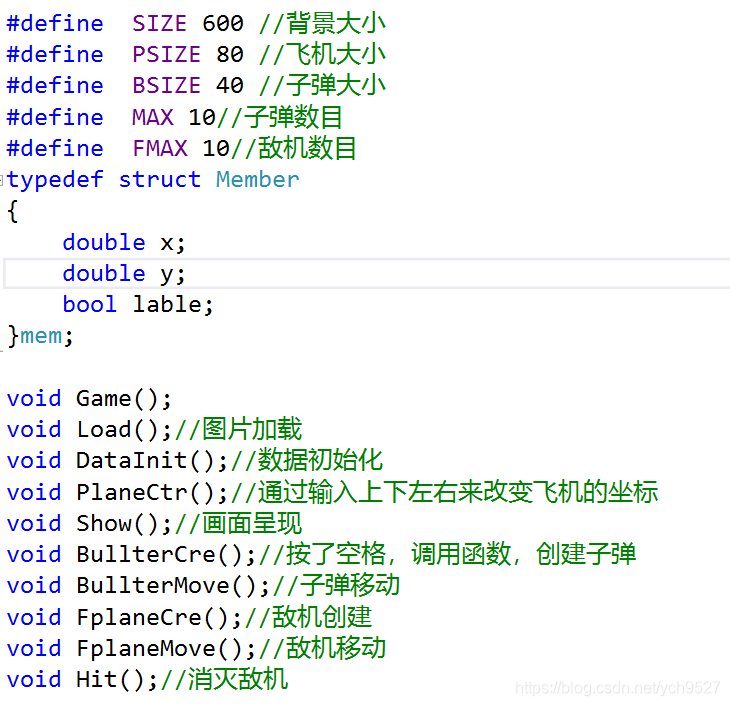Image resolution: width=730 pixels, height=706 pixels.
Task: Click the MAX macro name
Action: [x=153, y=117]
